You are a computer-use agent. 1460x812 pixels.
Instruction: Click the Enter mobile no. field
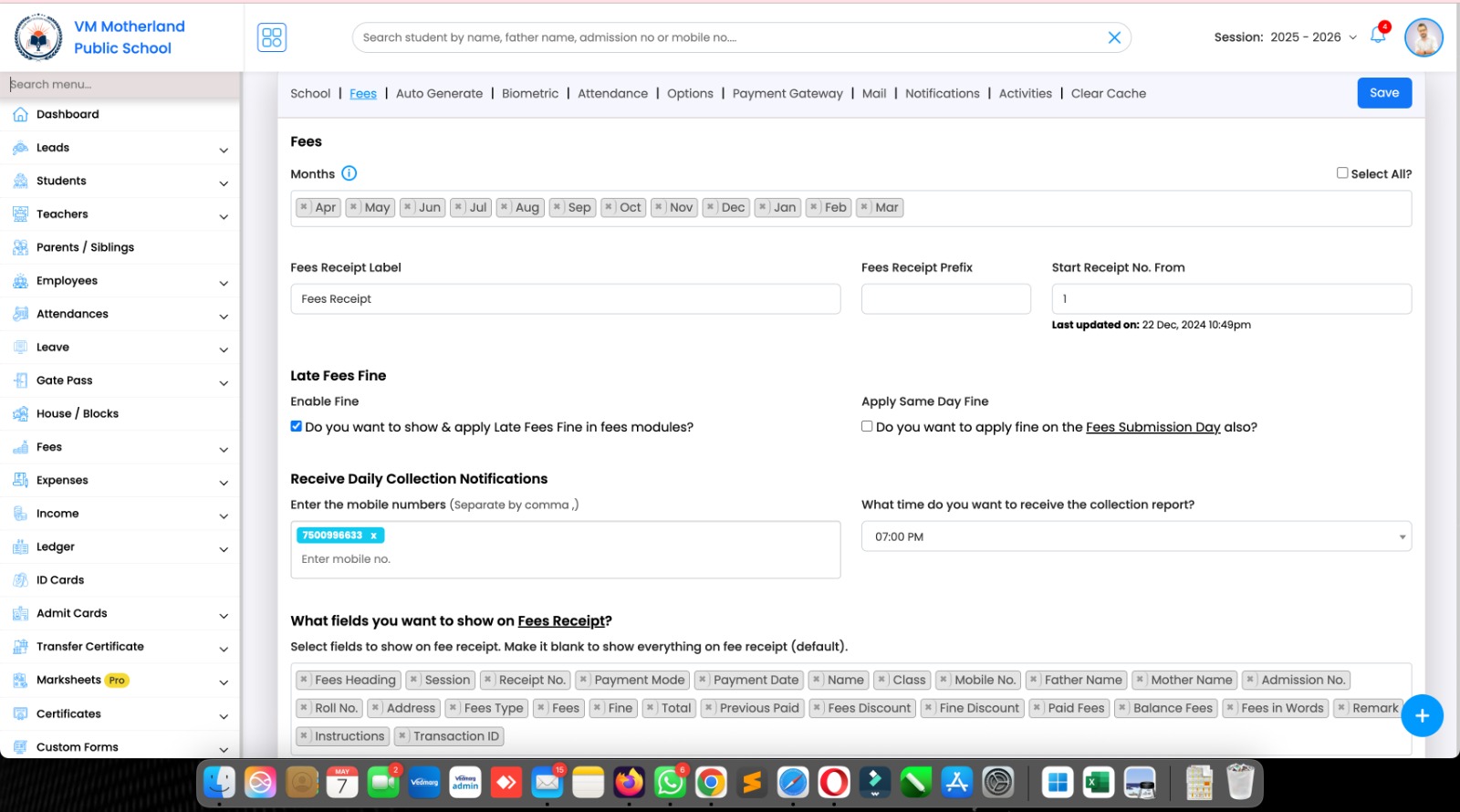click(566, 559)
